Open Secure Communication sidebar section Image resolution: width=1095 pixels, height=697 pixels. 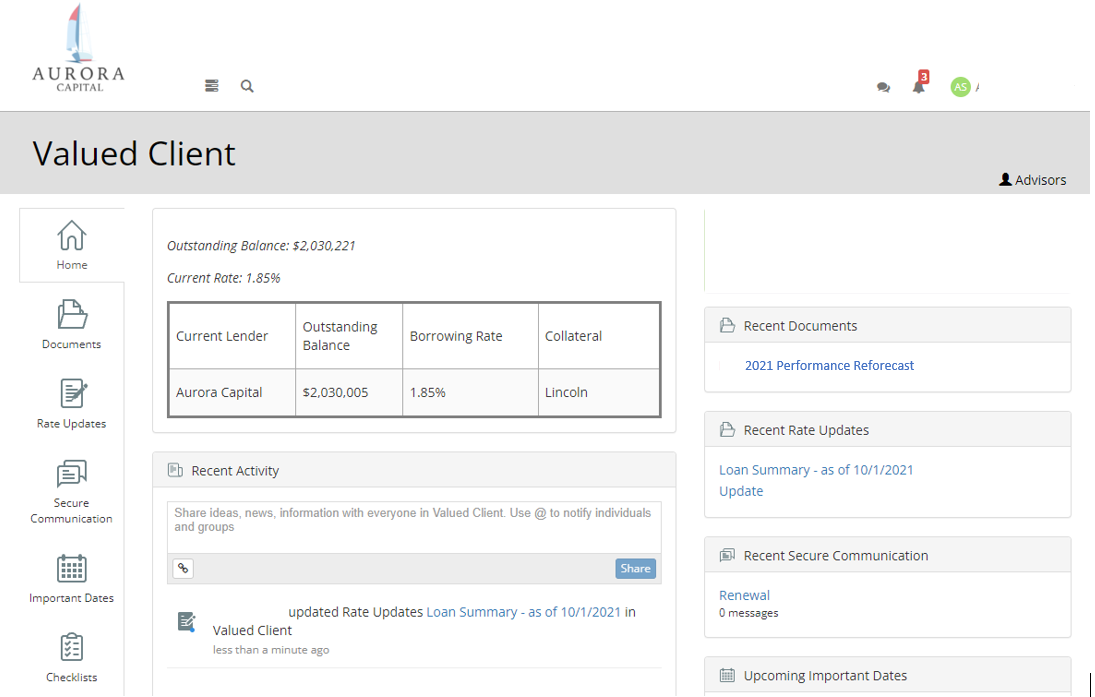[x=71, y=490]
